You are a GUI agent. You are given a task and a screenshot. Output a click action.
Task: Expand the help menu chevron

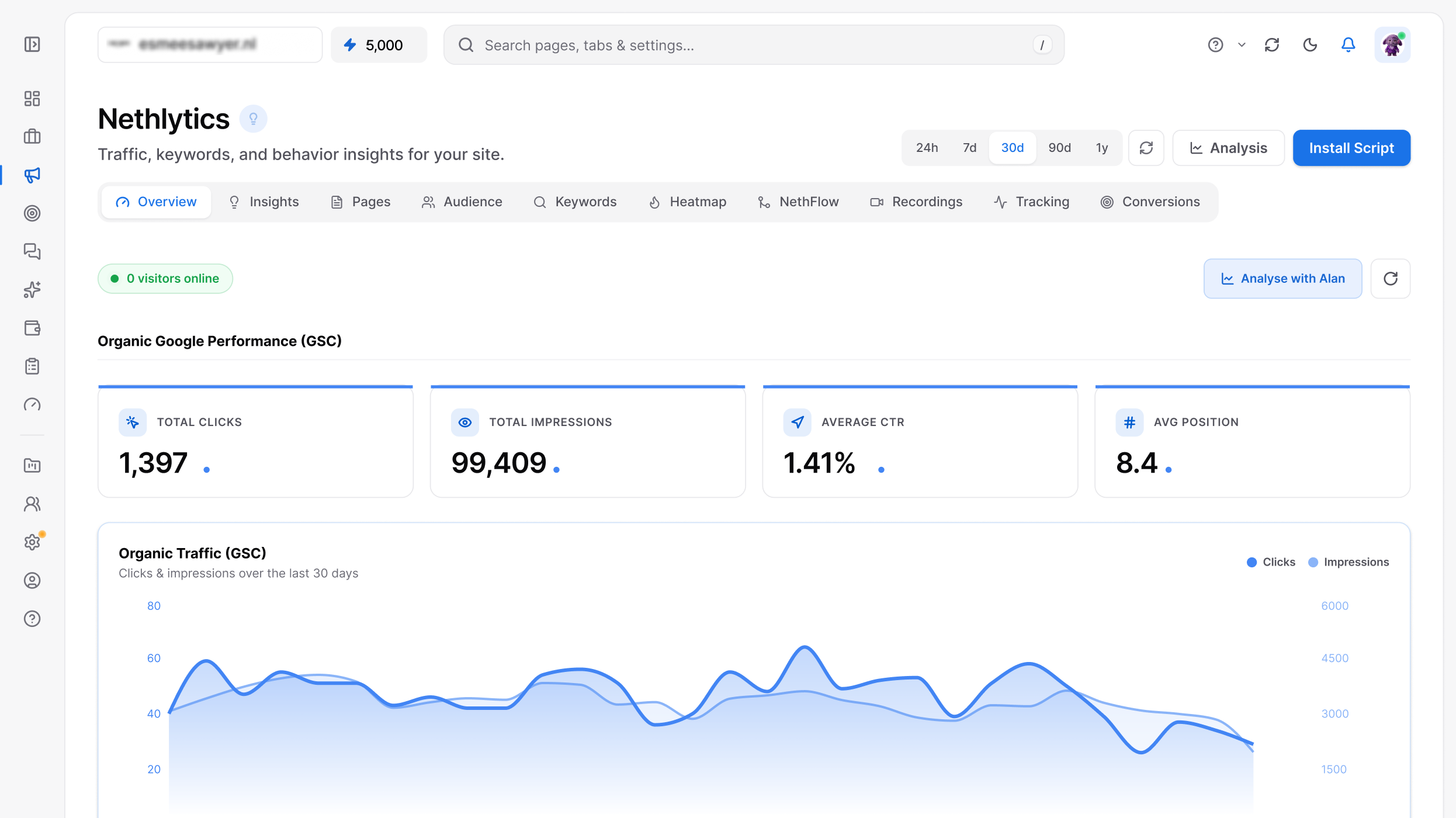1242,45
